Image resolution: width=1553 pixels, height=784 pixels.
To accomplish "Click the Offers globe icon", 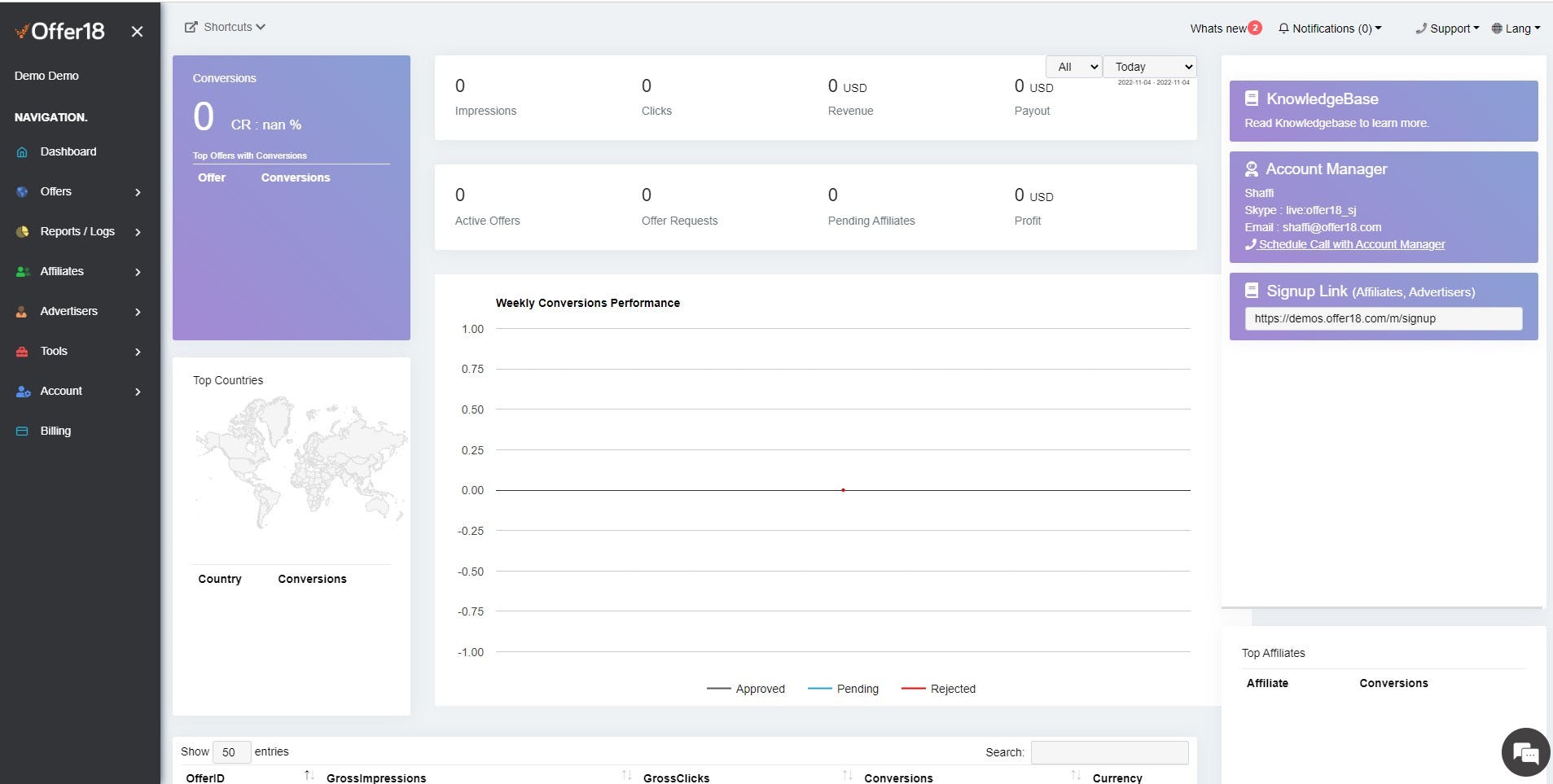I will pos(22,192).
